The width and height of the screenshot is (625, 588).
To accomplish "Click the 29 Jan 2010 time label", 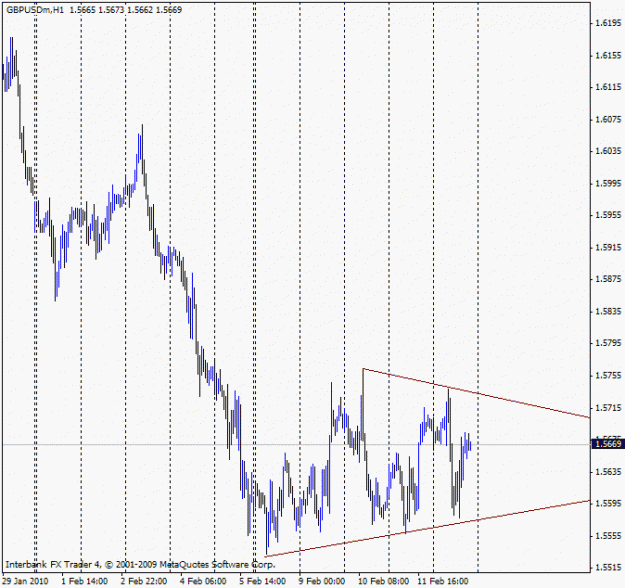I will click(x=25, y=581).
